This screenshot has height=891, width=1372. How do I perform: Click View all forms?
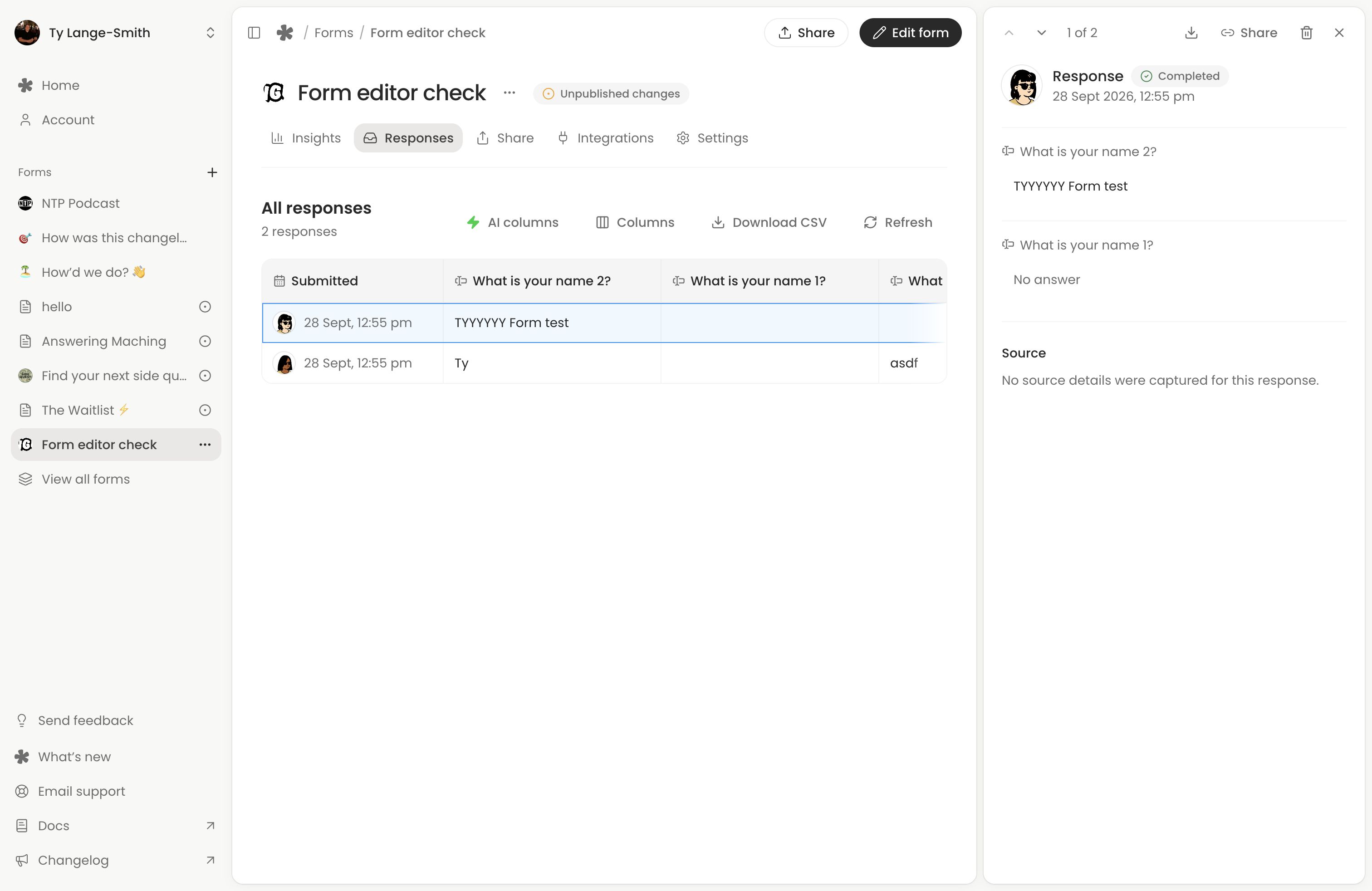(x=116, y=479)
